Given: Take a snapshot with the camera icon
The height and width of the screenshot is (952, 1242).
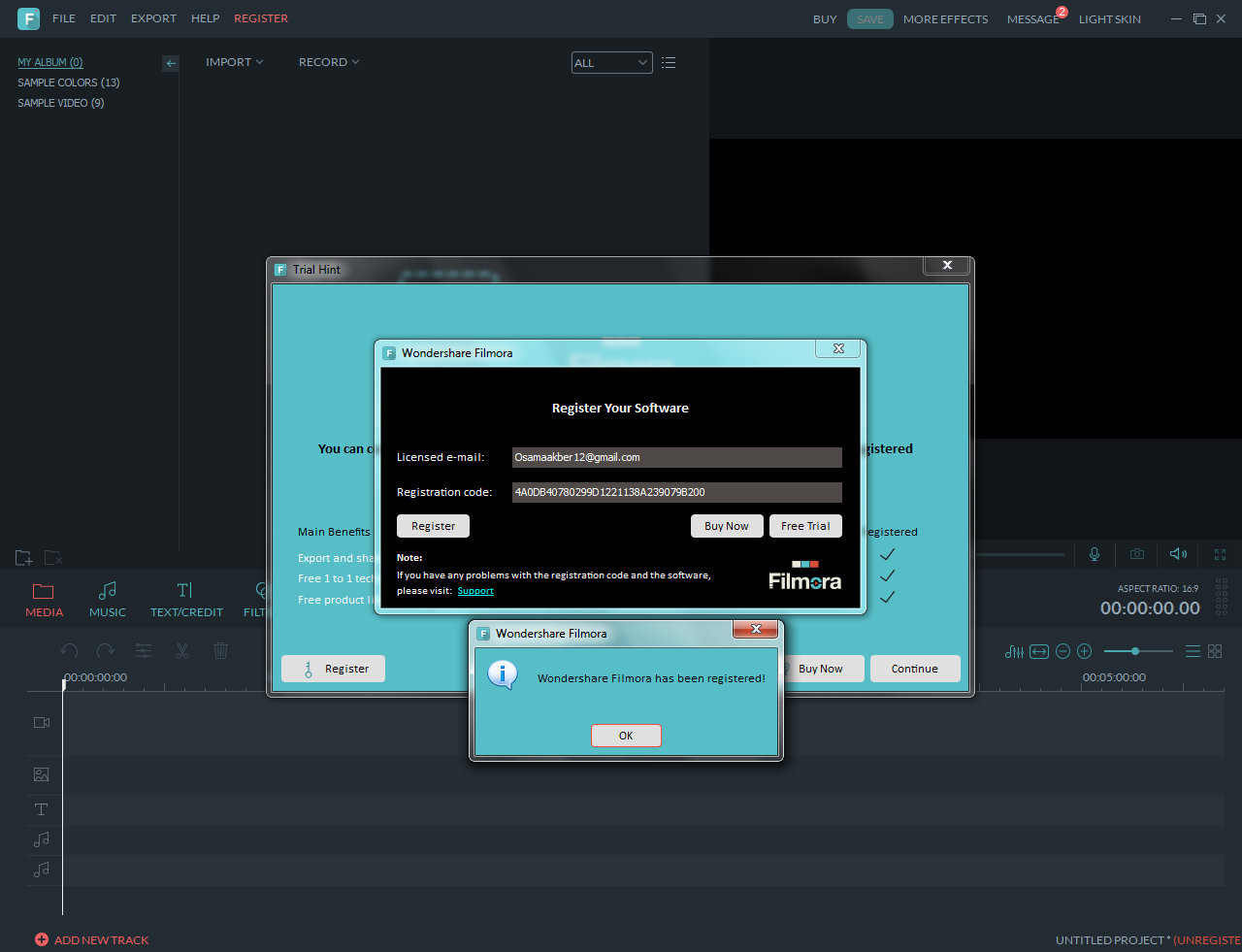Looking at the screenshot, I should pyautogui.click(x=1137, y=554).
